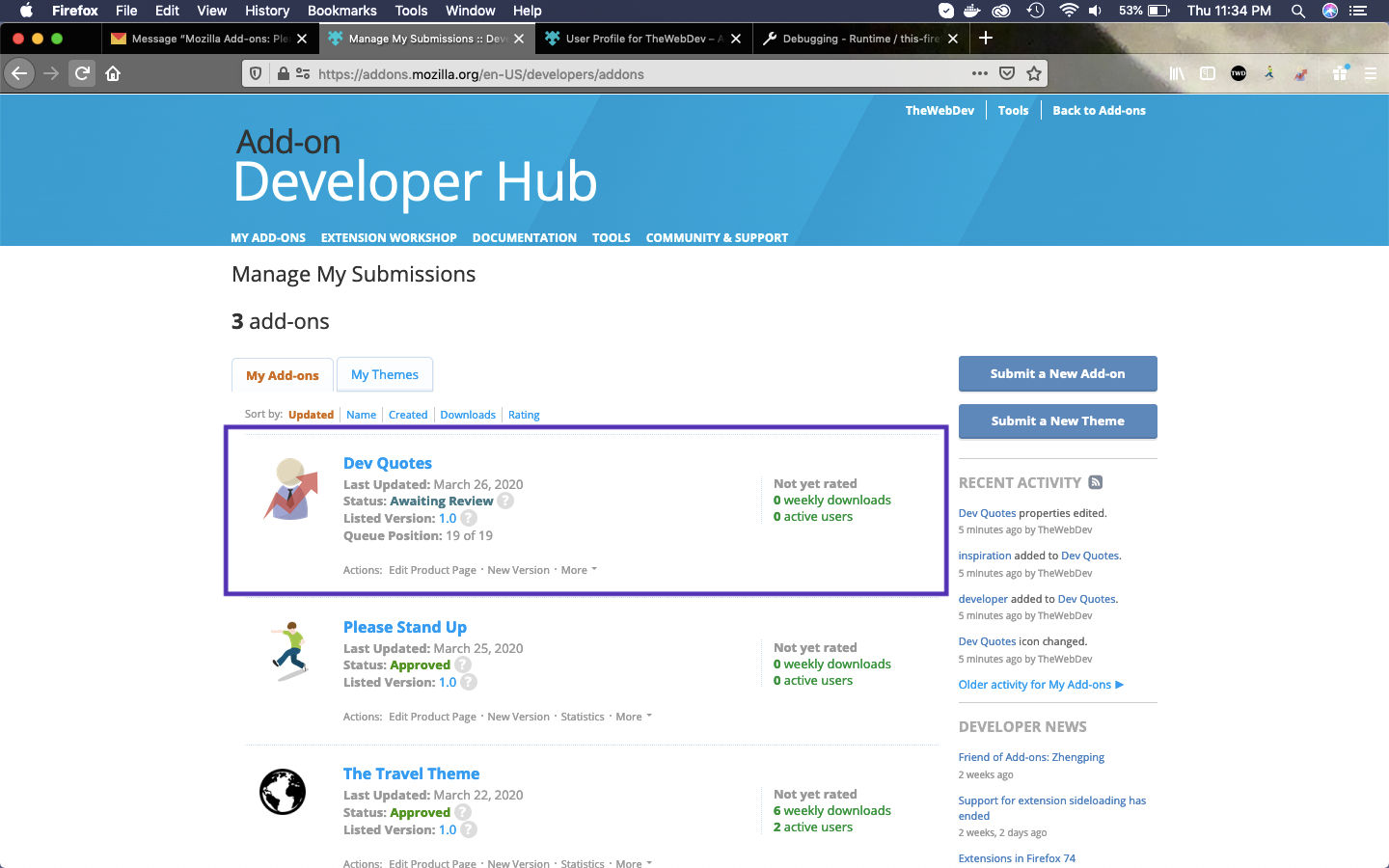The width and height of the screenshot is (1389, 868).
Task: Open Statistics for Please Stand Up
Action: point(583,717)
